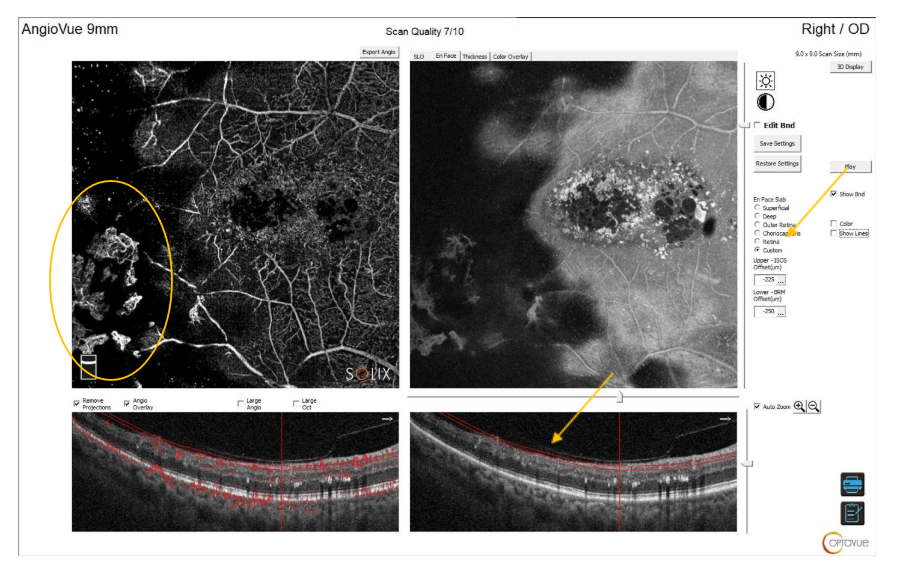901x566 pixels.
Task: Click the zoom in magnifier icon
Action: pyautogui.click(x=799, y=406)
